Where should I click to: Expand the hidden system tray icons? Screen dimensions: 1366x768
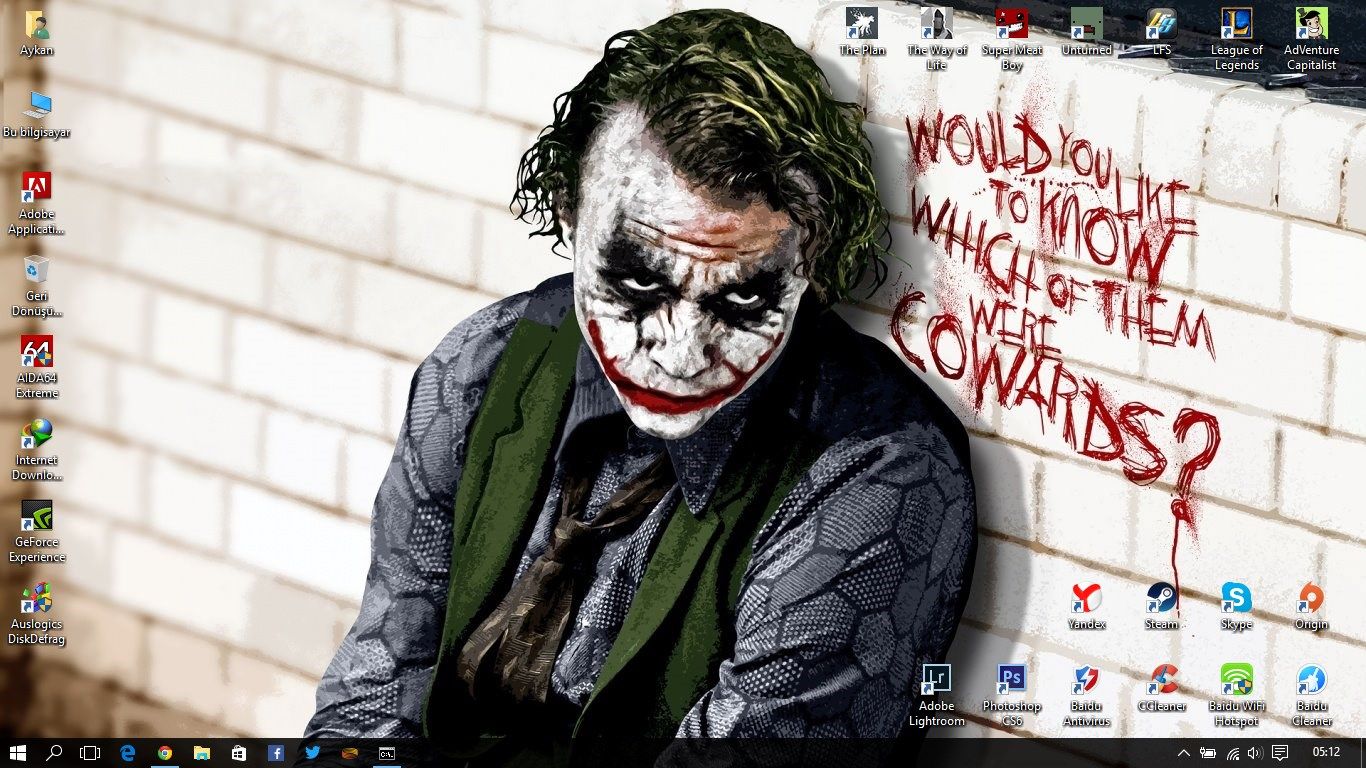click(1184, 753)
